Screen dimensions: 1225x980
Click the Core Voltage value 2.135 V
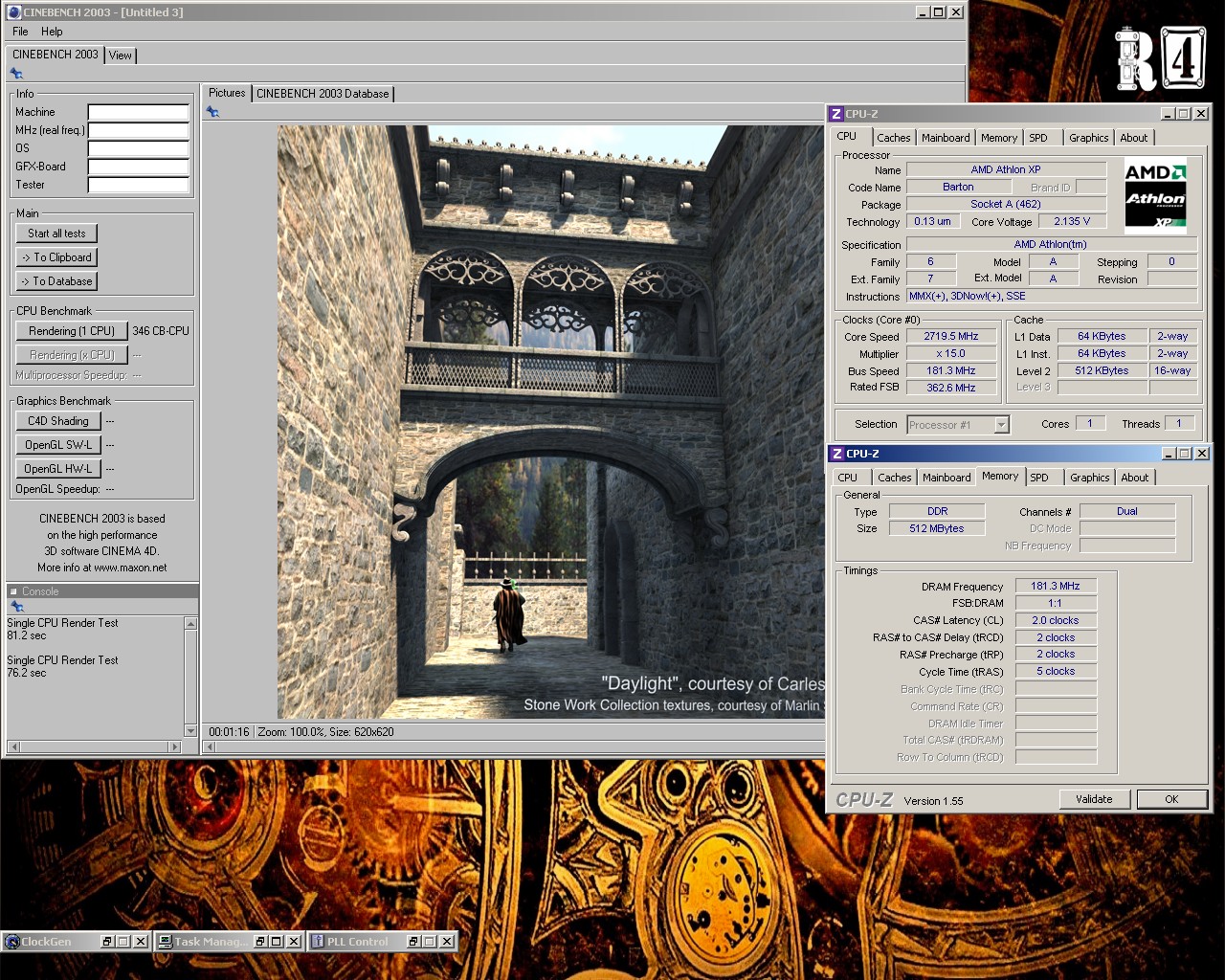coord(1072,221)
